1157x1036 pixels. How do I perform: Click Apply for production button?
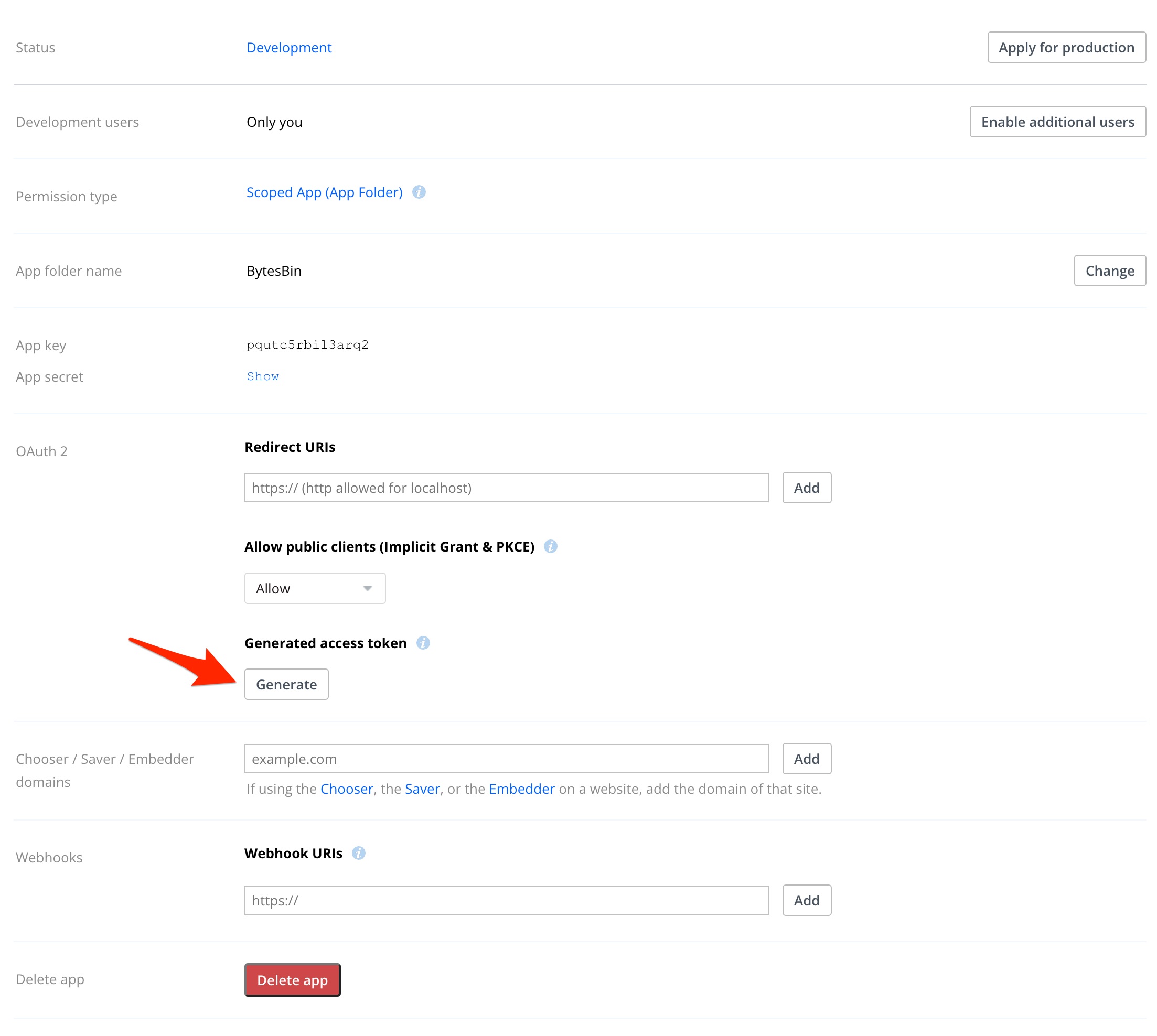tap(1065, 47)
